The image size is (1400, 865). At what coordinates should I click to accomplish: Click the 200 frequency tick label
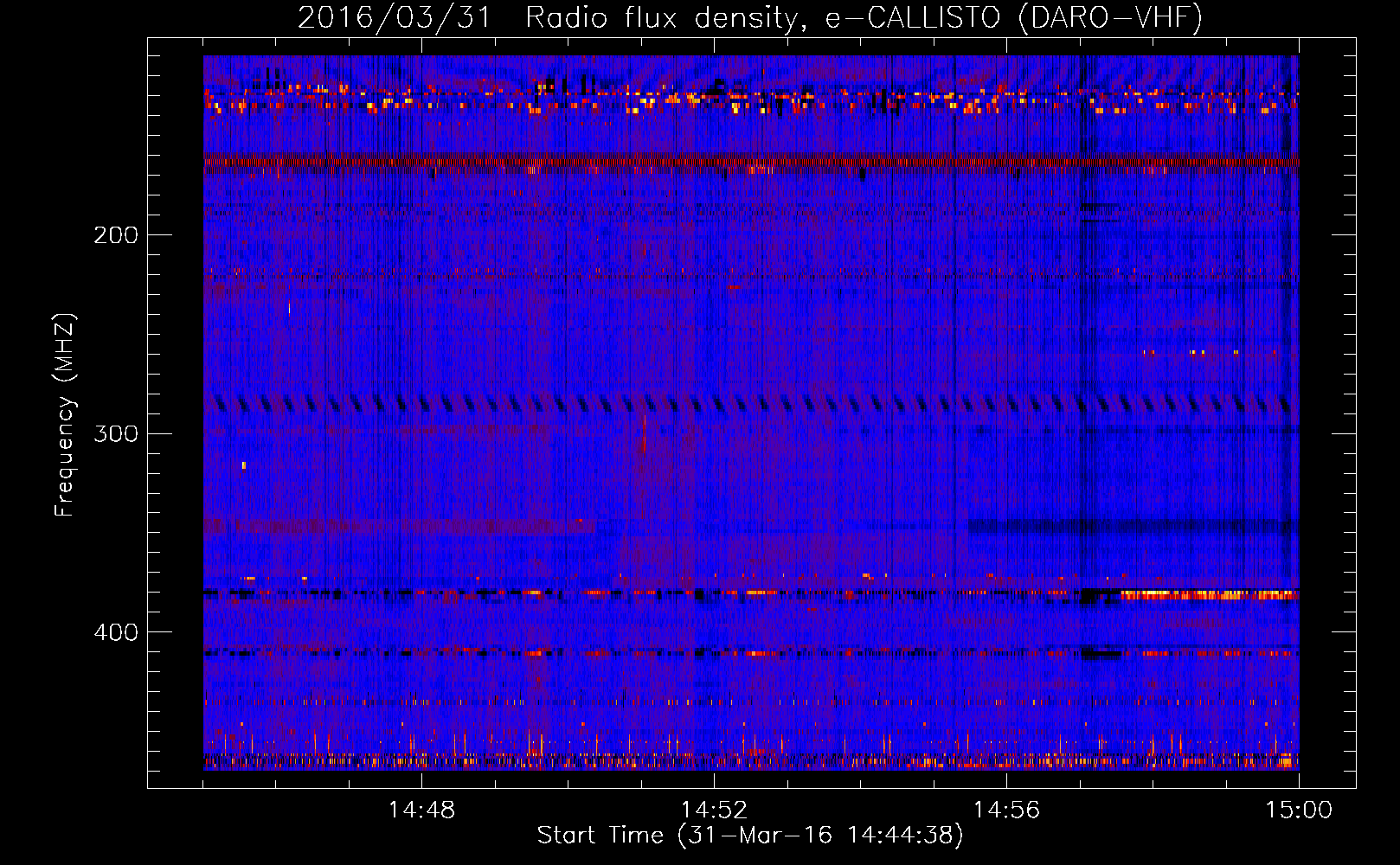(x=116, y=235)
